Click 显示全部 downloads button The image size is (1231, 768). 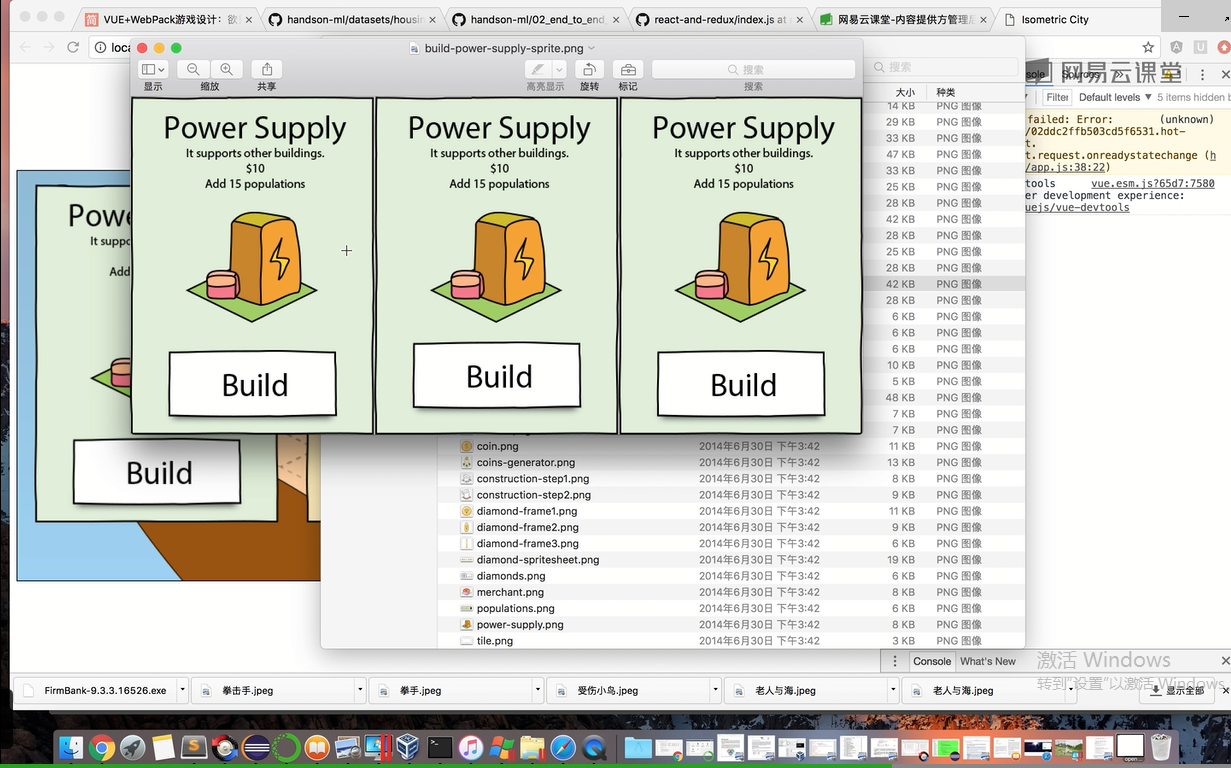point(1176,690)
